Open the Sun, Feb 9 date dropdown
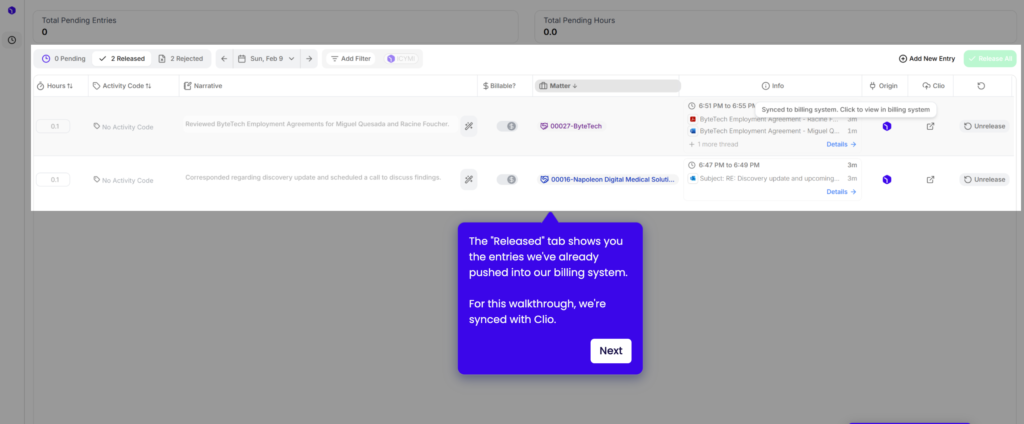The width and height of the screenshot is (1024, 424). coord(267,59)
